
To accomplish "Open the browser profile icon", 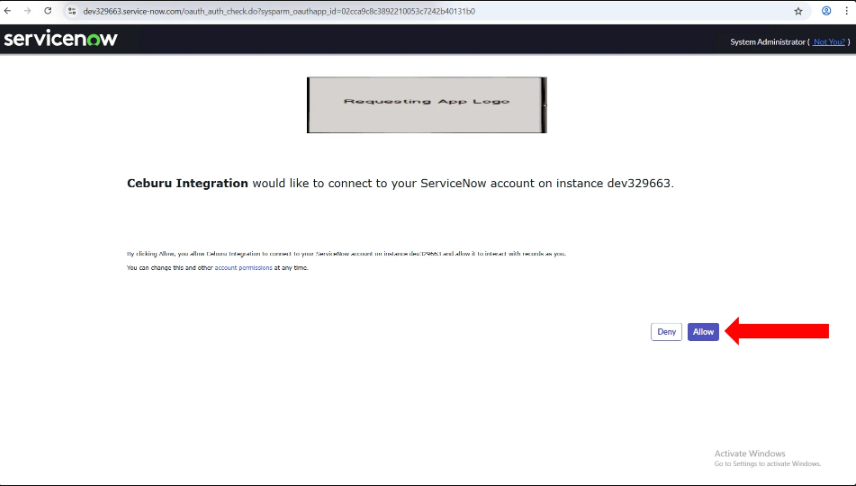I will tap(827, 11).
